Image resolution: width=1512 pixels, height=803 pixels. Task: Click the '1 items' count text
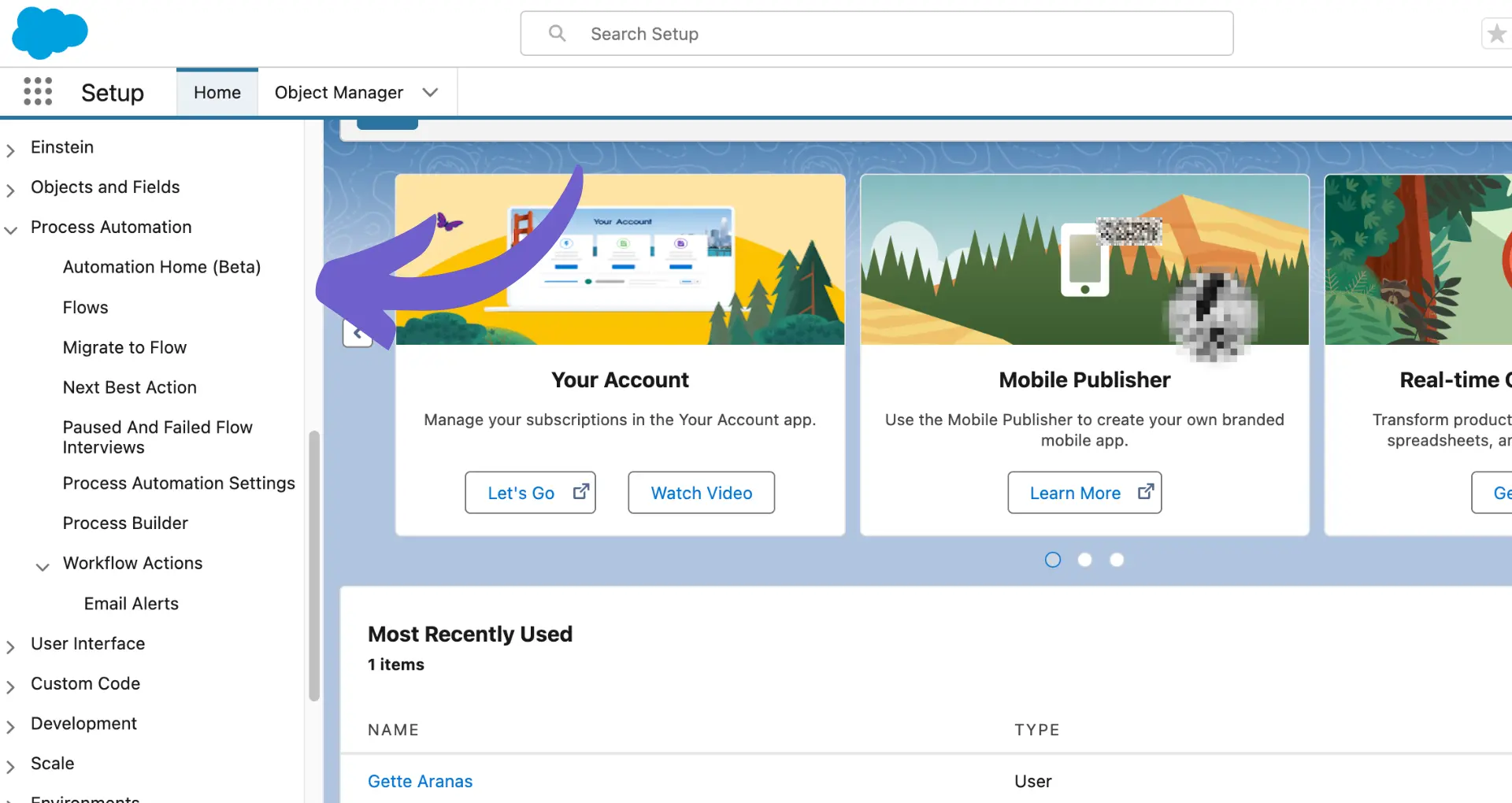395,664
